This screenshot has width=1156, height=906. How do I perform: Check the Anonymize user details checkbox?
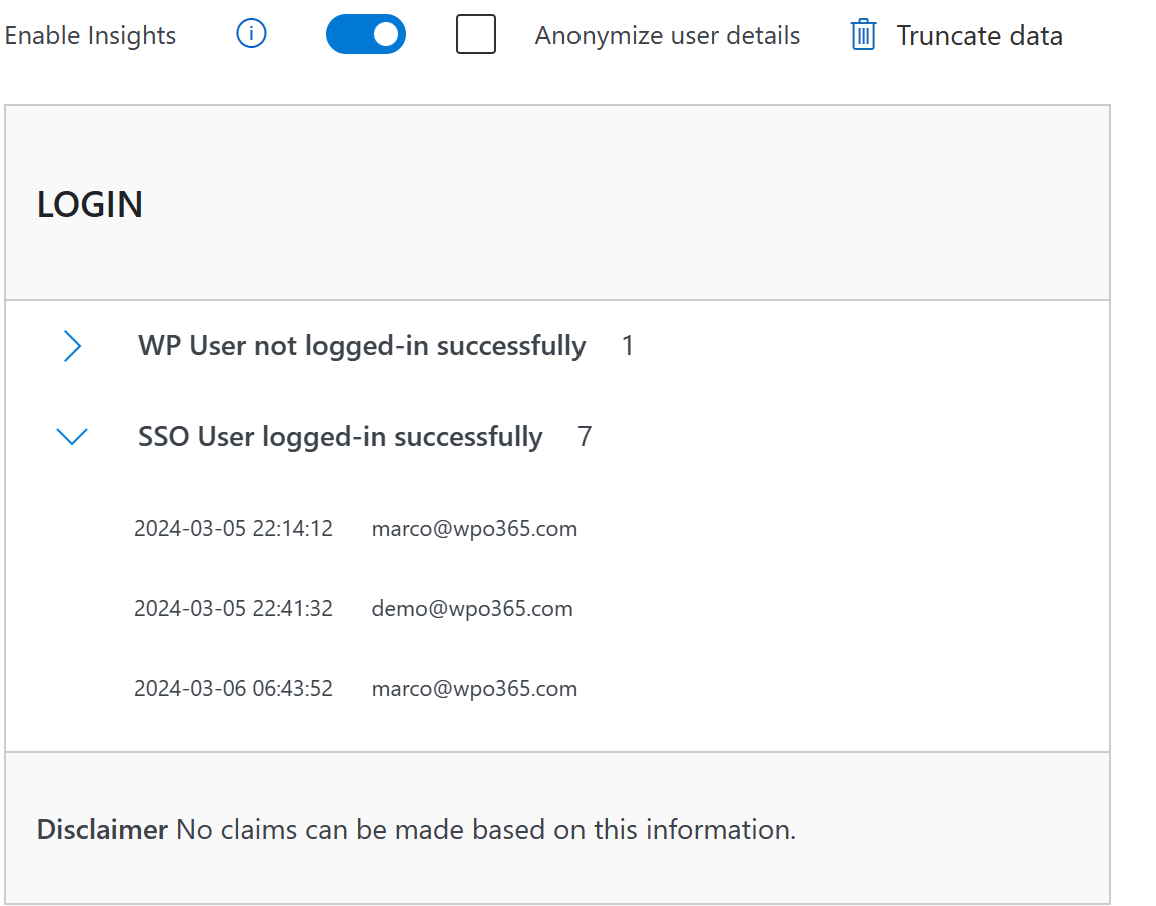pos(476,34)
